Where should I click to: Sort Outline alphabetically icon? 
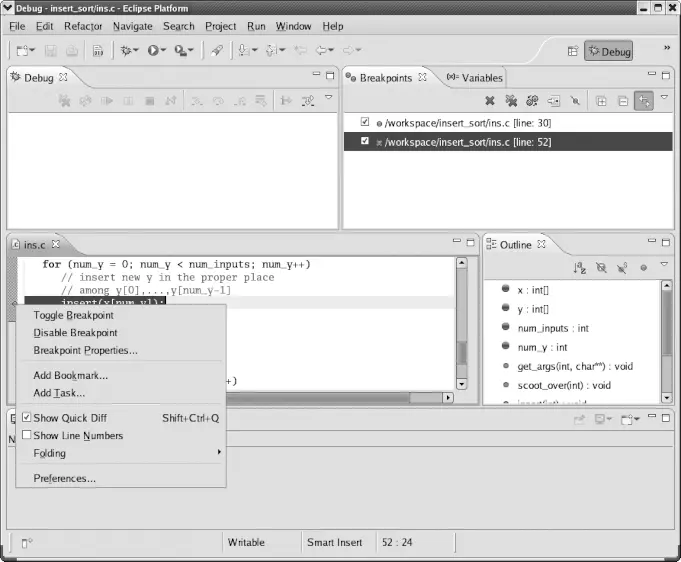click(579, 268)
